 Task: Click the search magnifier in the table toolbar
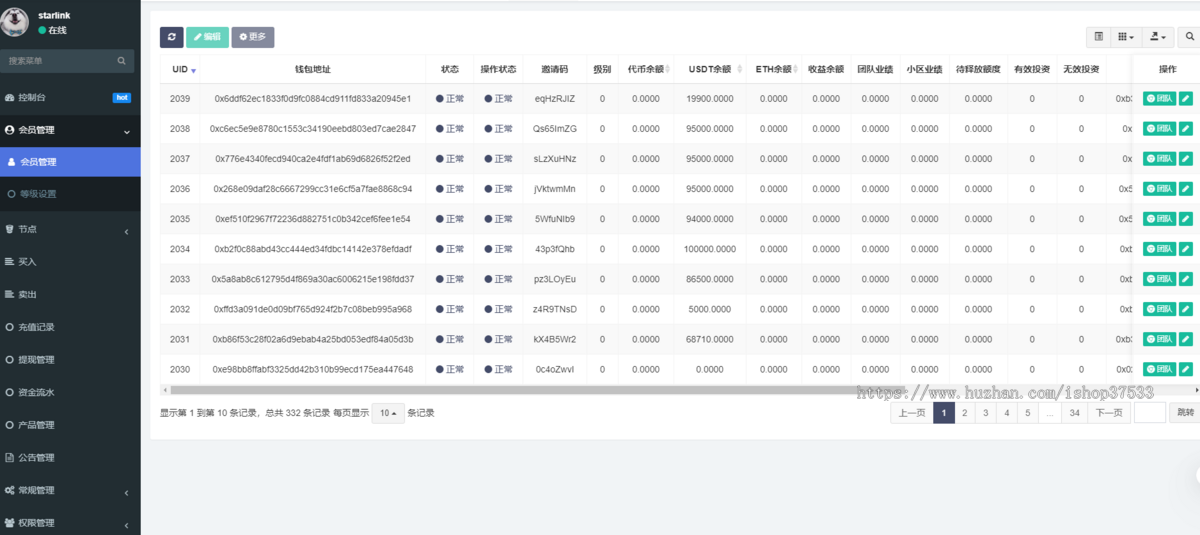pyautogui.click(x=1190, y=37)
